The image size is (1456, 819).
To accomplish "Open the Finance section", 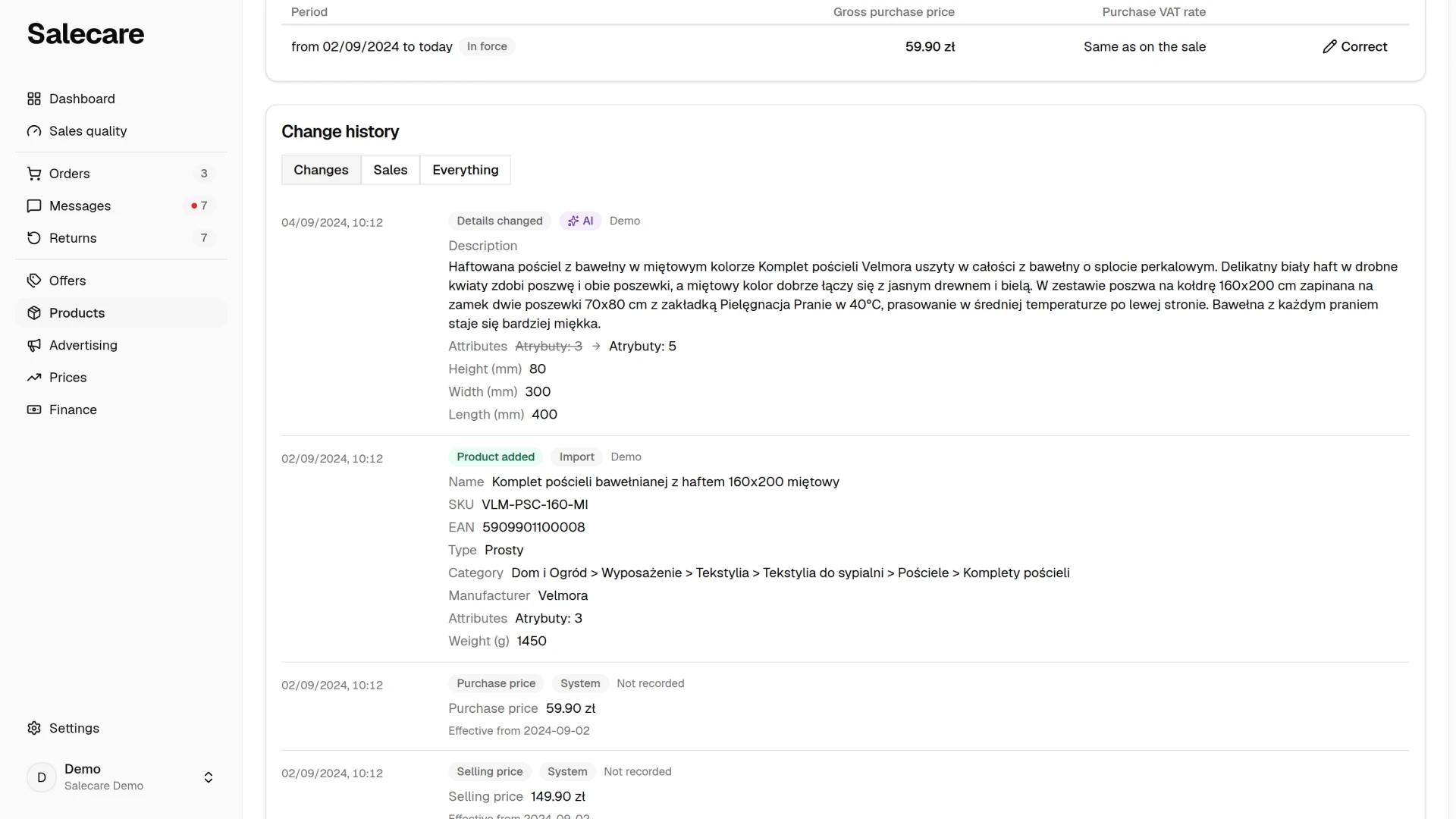I will click(x=121, y=409).
